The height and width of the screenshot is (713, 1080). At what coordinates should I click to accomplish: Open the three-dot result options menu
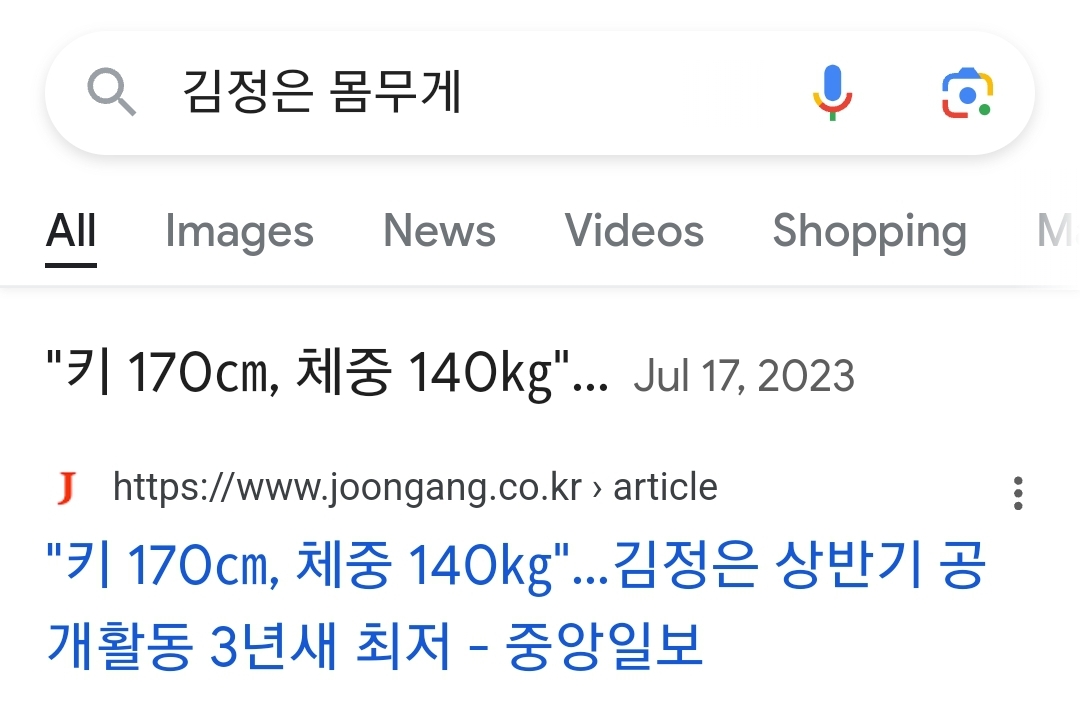(x=1018, y=493)
